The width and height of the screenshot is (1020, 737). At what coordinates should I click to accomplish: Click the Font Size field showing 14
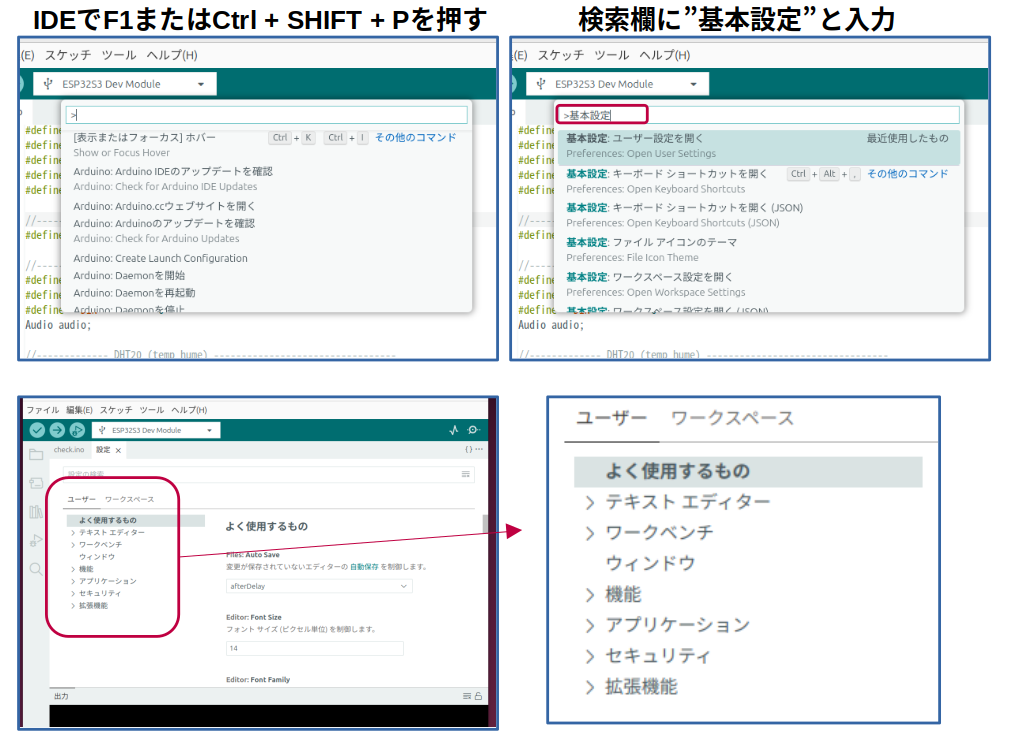pyautogui.click(x=315, y=648)
